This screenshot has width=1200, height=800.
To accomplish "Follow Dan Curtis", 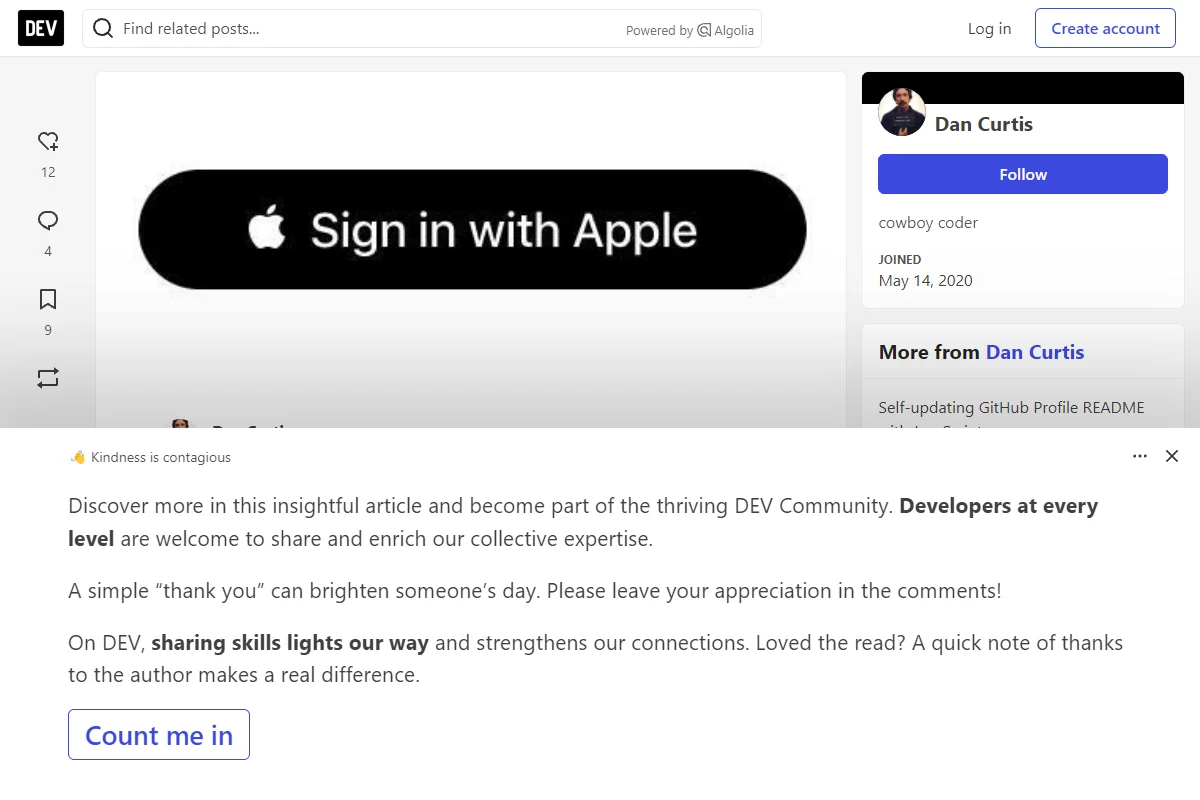I will pos(1023,174).
